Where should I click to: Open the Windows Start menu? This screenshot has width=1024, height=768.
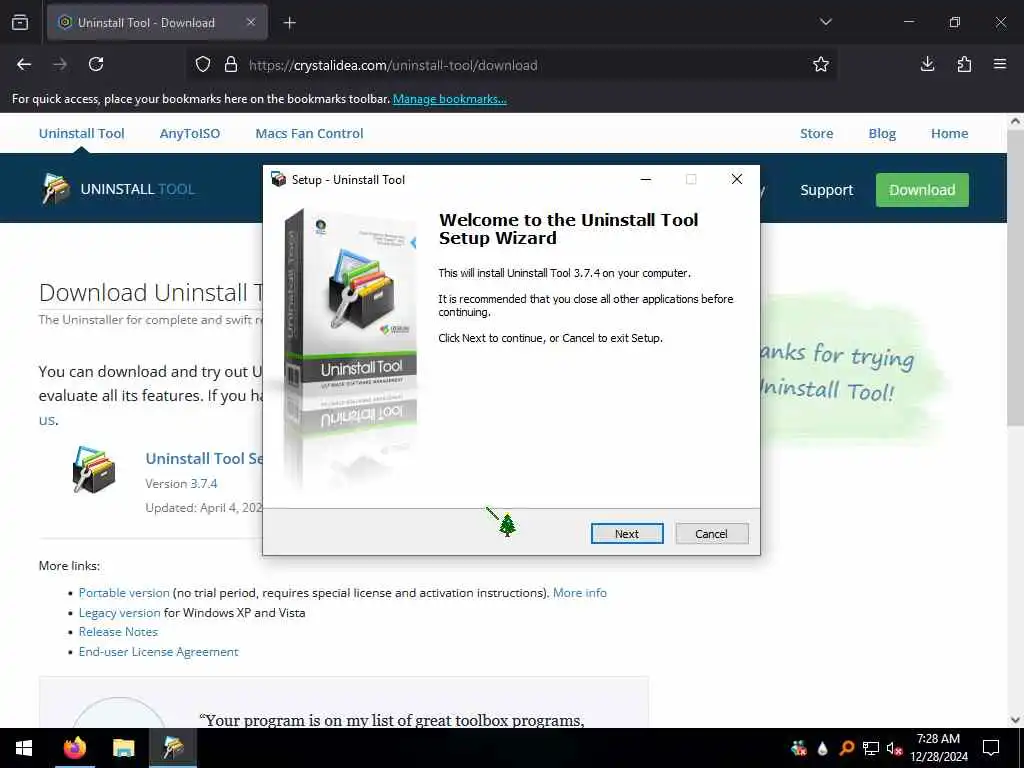24,748
